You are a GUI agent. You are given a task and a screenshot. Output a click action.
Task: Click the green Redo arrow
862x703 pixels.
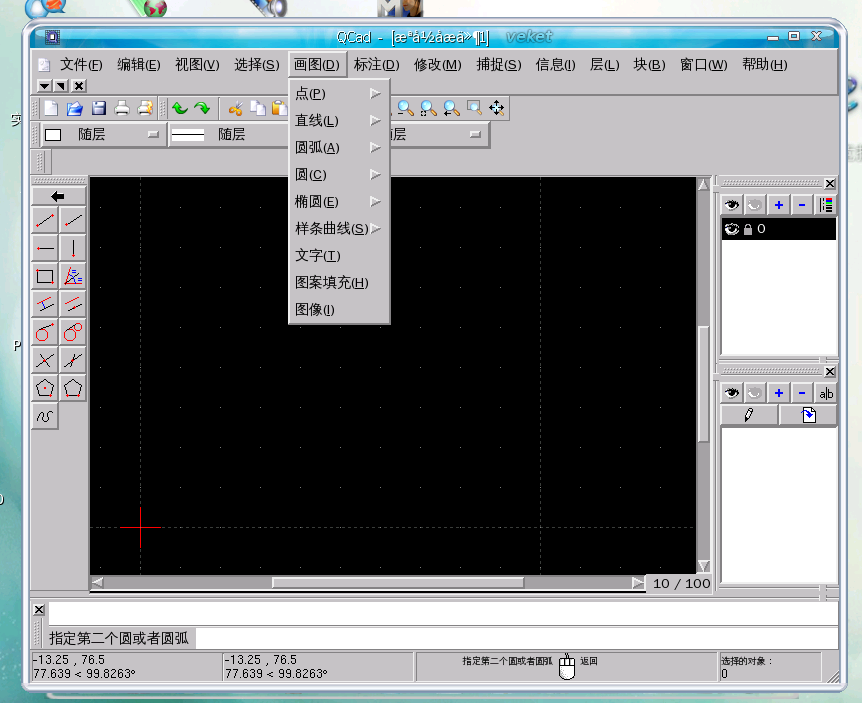click(202, 108)
